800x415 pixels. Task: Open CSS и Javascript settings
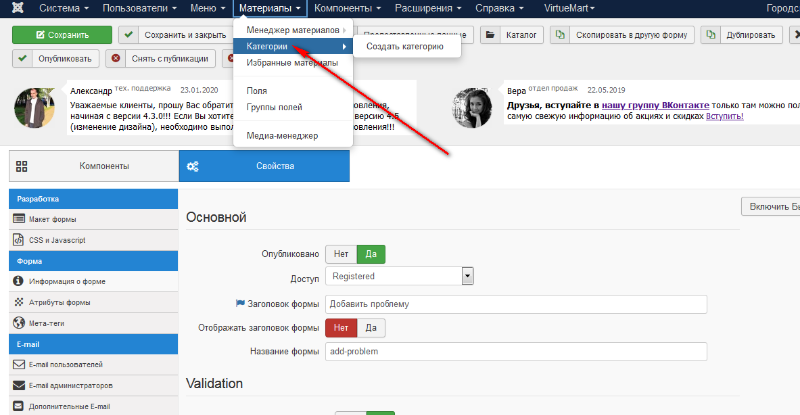[x=58, y=240]
